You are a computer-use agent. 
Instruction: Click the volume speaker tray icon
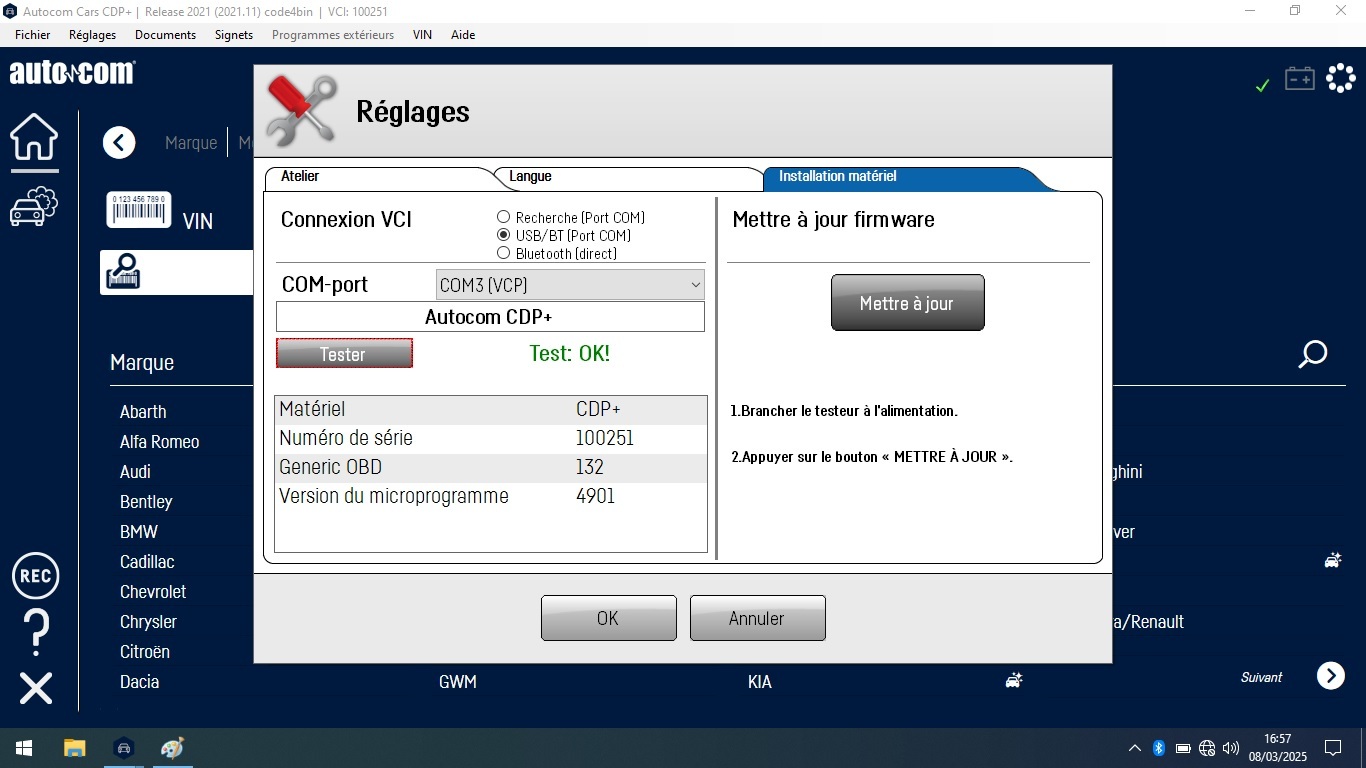pyautogui.click(x=1231, y=748)
